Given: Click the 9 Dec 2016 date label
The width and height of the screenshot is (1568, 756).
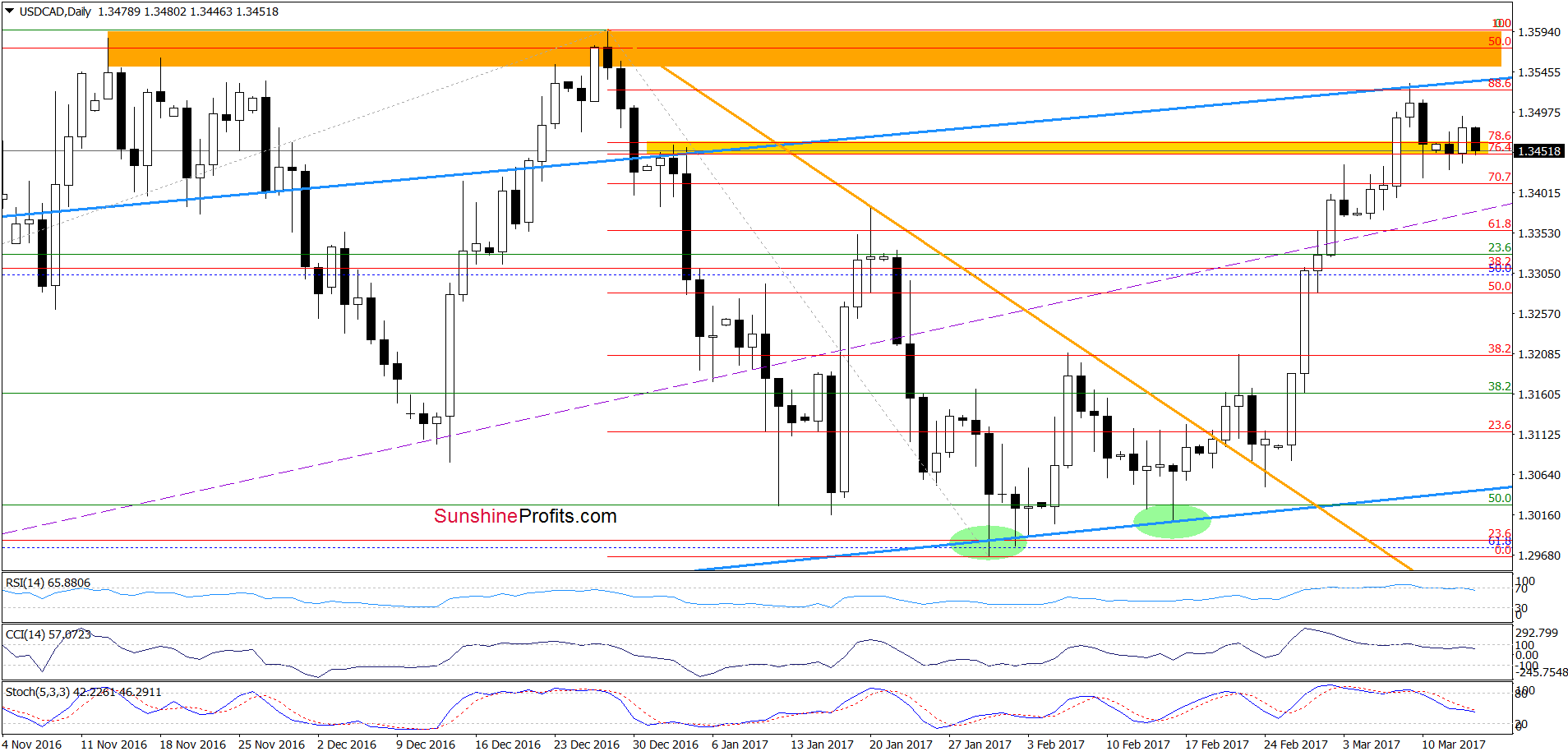Looking at the screenshot, I should point(426,744).
